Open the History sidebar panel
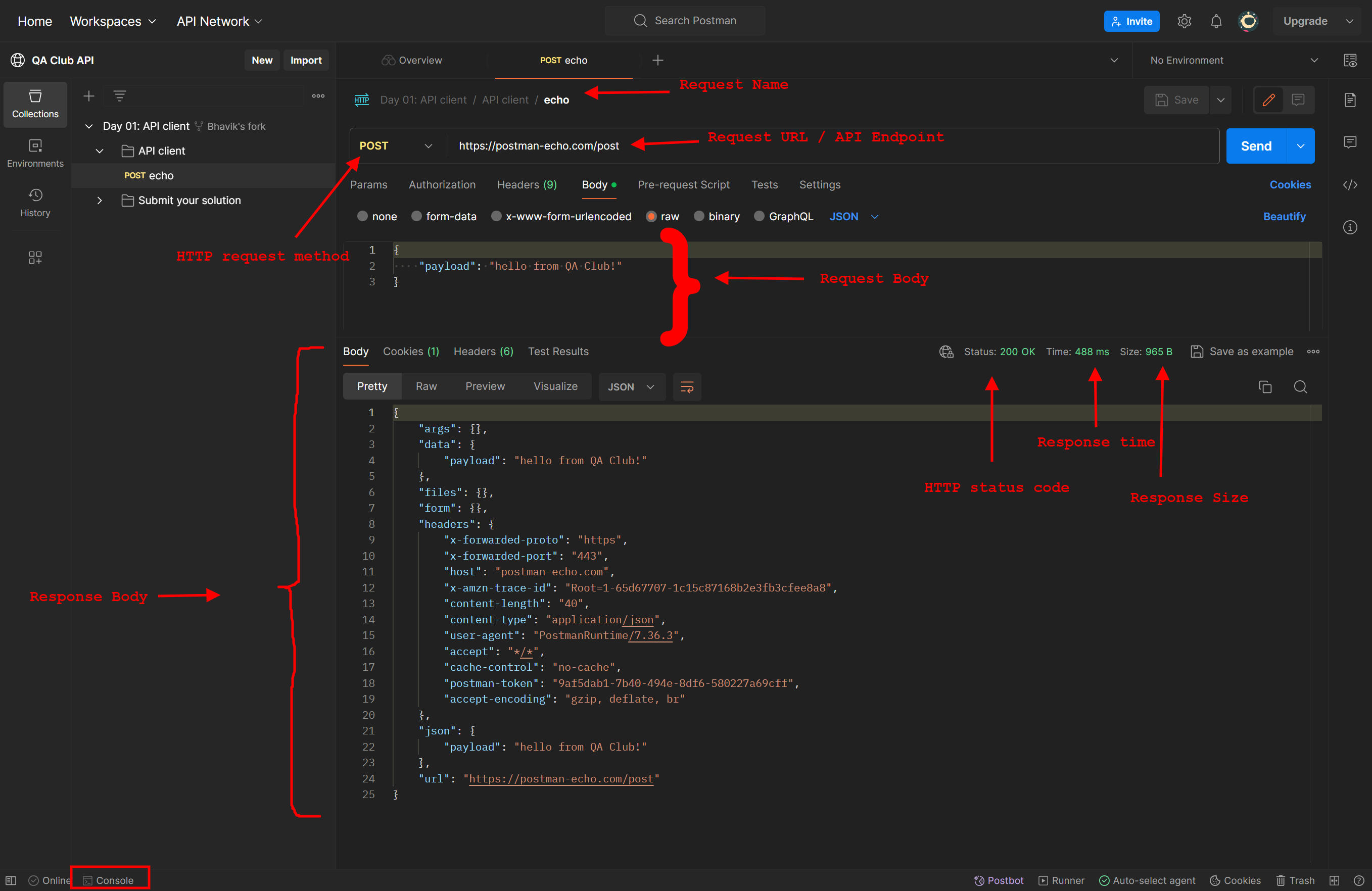Viewport: 1372px width, 891px height. [35, 203]
